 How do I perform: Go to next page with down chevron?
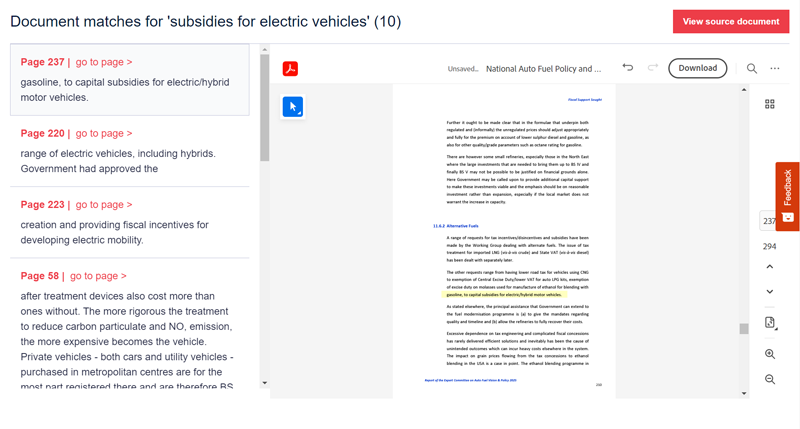pyautogui.click(x=770, y=292)
